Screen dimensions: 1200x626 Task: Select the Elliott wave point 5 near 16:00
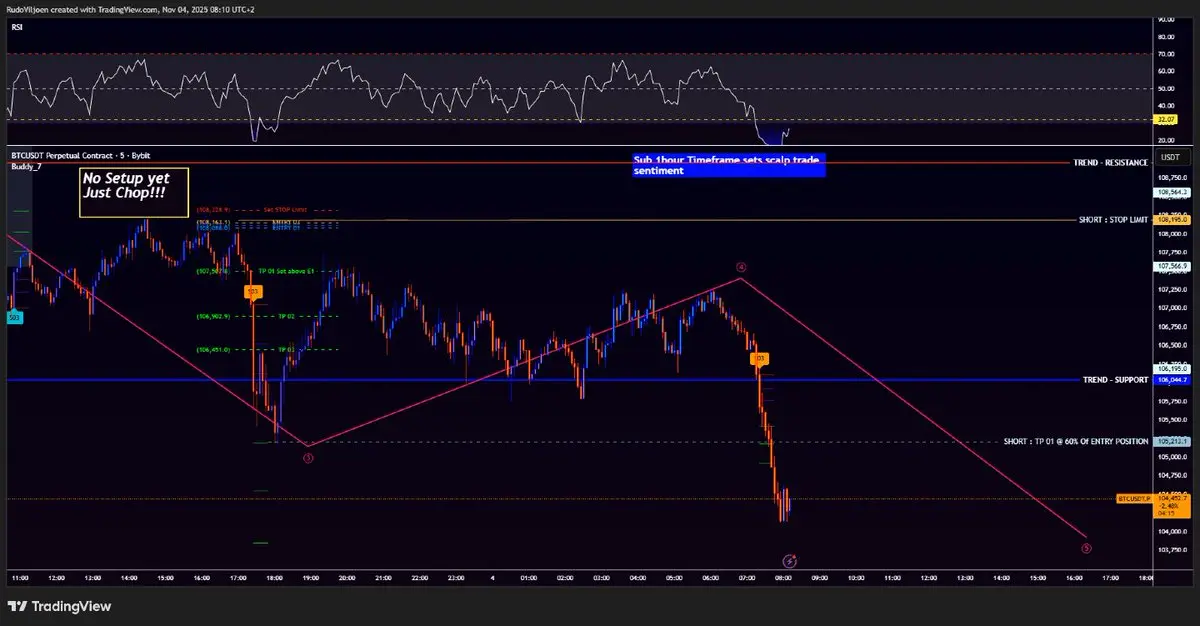click(x=1086, y=548)
